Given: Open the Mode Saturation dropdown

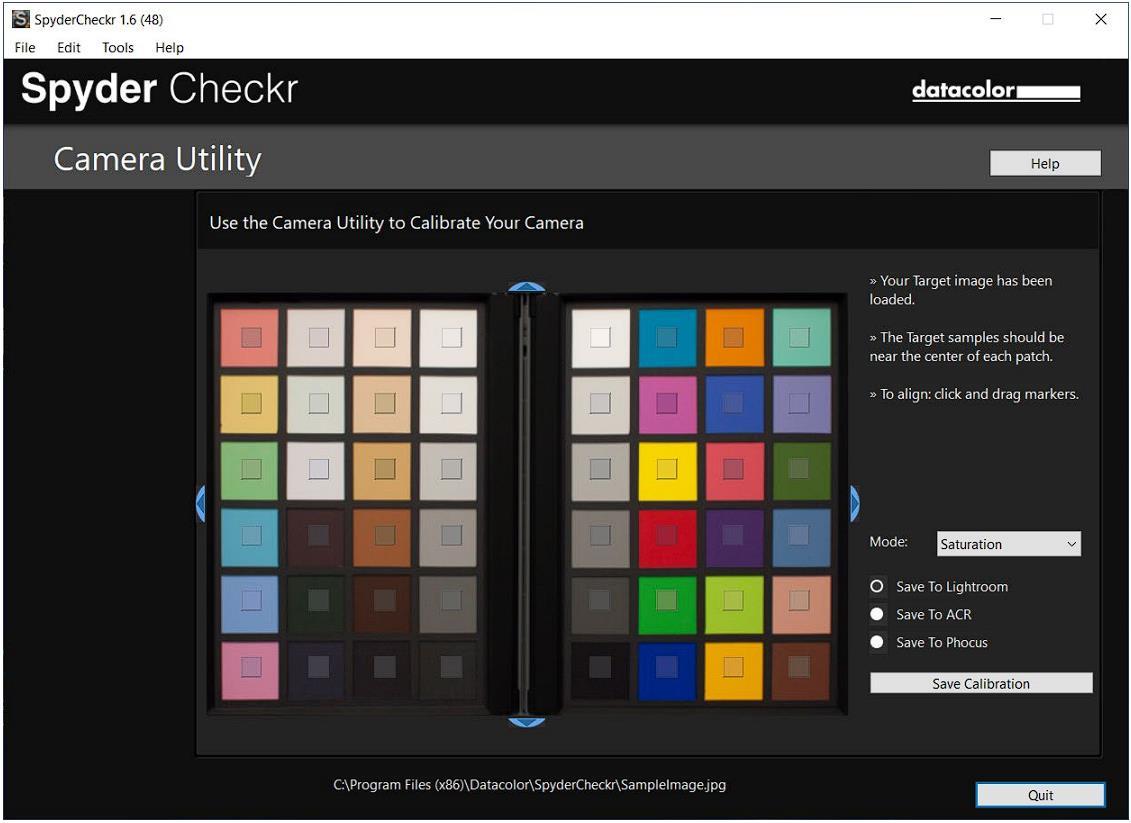Looking at the screenshot, I should [1008, 545].
